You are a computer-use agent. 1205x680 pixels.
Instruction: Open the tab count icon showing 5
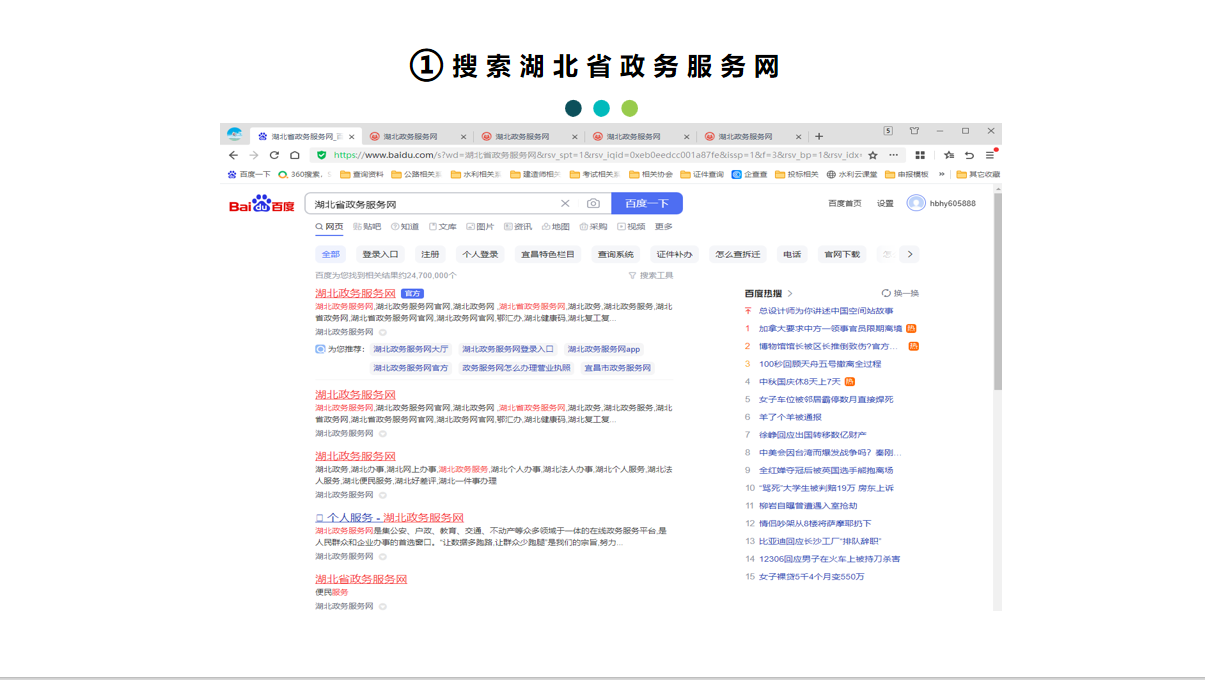pyautogui.click(x=888, y=131)
